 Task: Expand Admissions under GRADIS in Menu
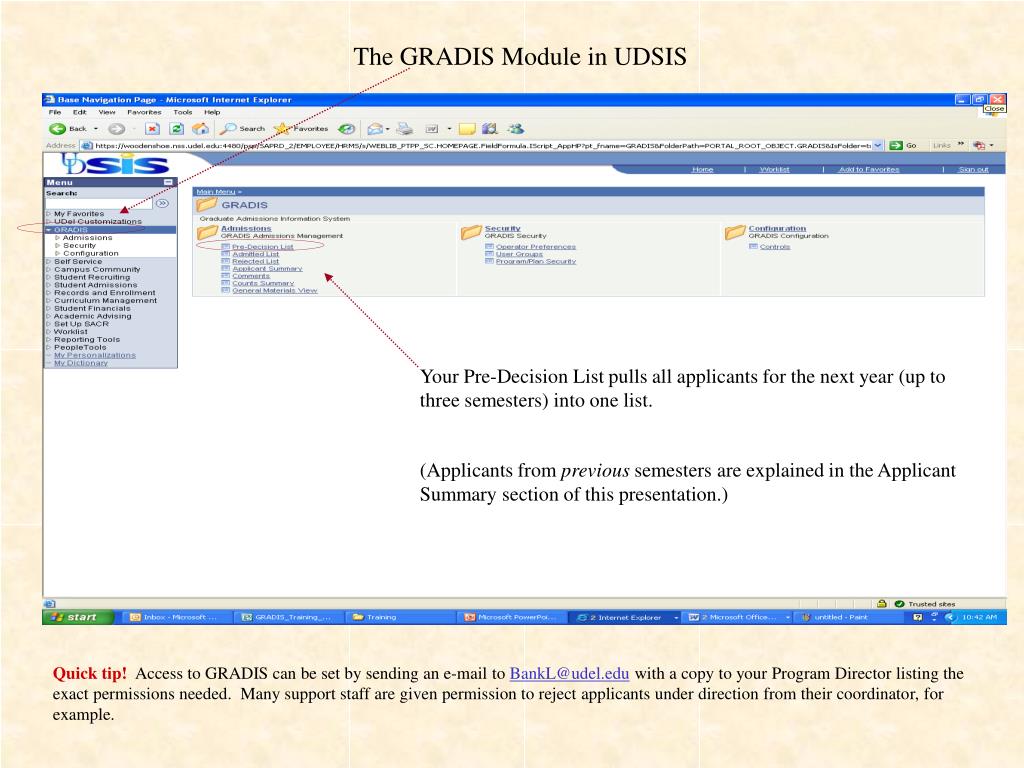click(57, 238)
